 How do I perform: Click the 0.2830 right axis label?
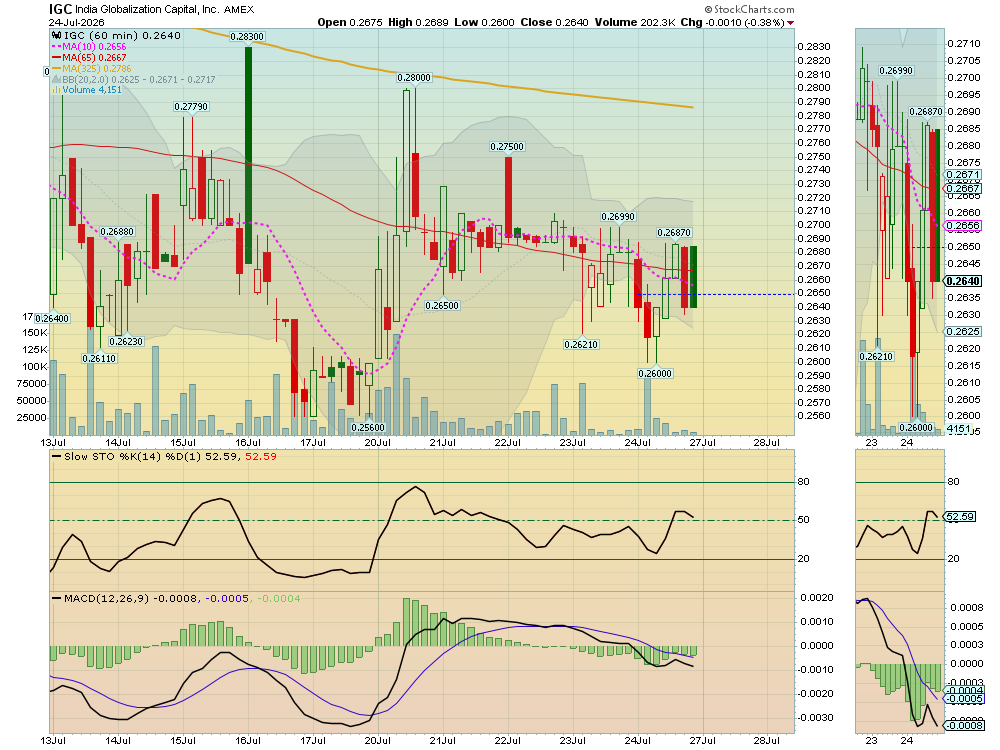[x=814, y=47]
